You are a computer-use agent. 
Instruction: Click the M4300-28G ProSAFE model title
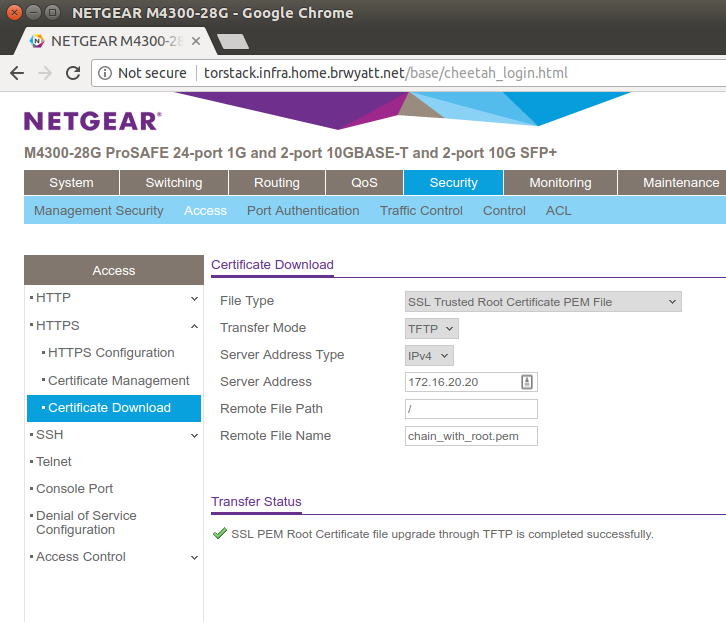point(290,153)
